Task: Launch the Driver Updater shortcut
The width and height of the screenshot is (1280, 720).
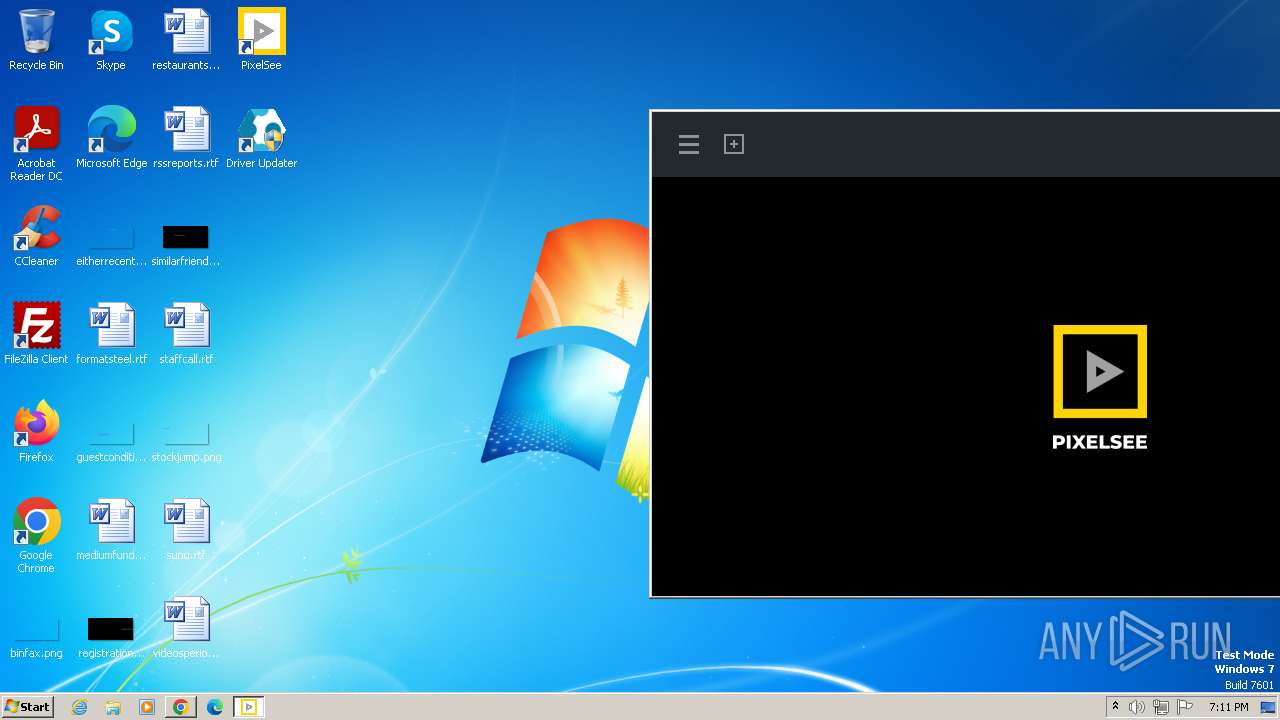Action: (261, 138)
